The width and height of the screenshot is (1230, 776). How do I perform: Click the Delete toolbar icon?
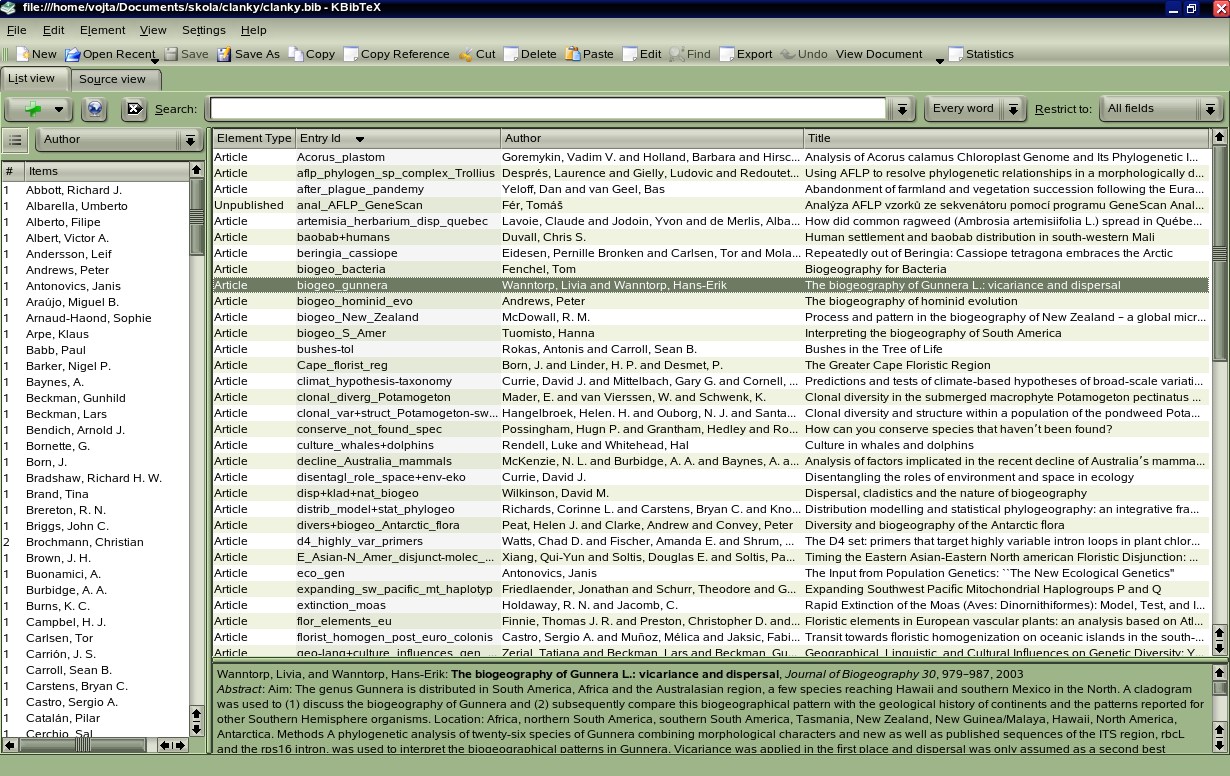click(x=511, y=54)
